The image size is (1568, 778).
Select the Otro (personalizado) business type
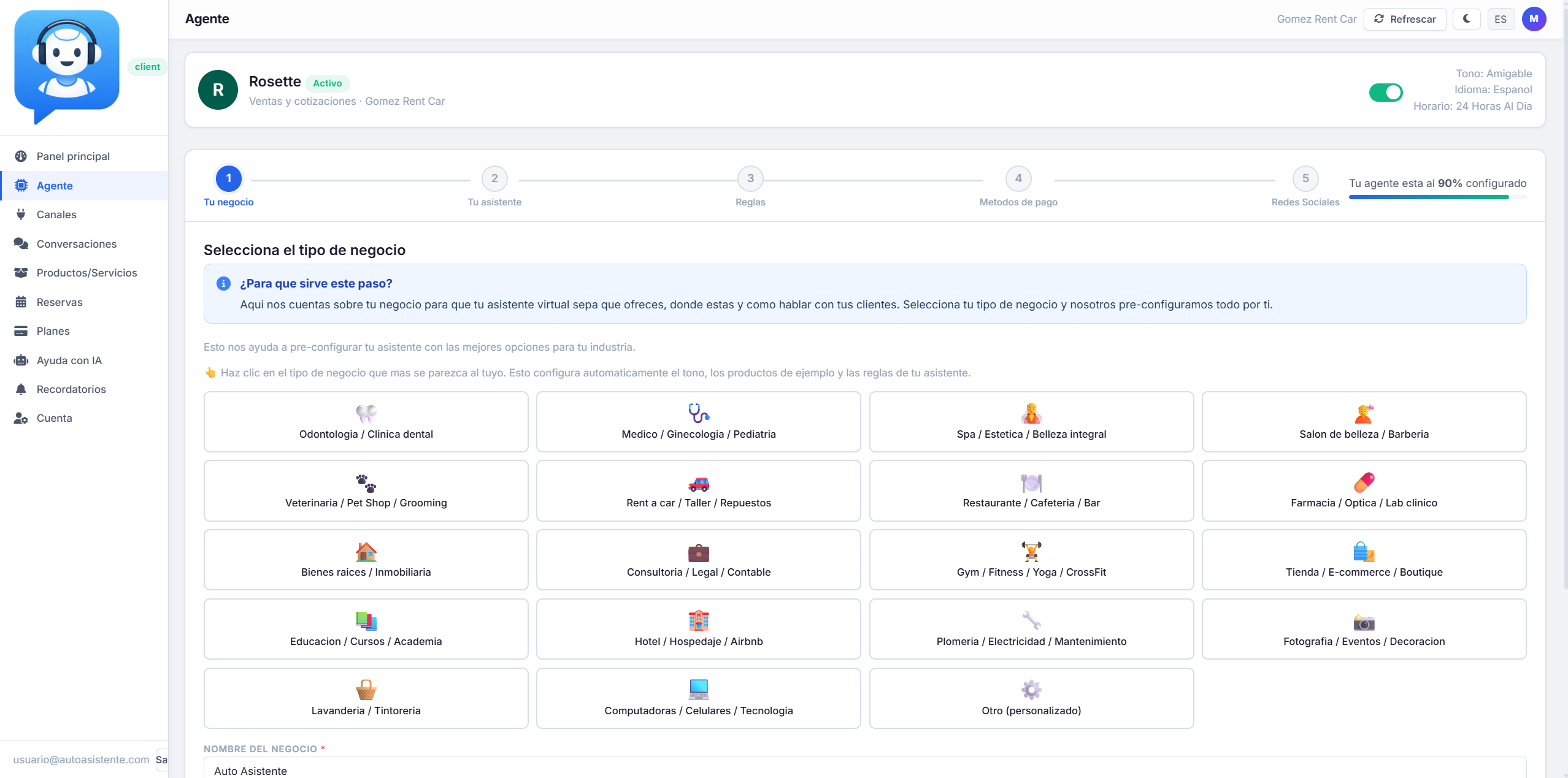[x=1031, y=698]
